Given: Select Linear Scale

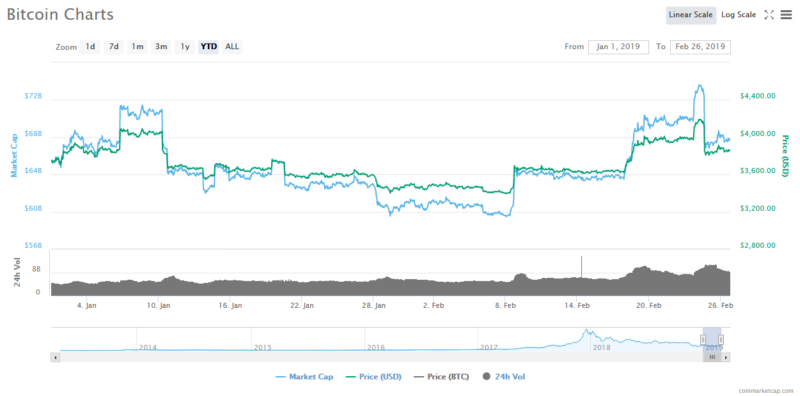Looking at the screenshot, I should 691,15.
